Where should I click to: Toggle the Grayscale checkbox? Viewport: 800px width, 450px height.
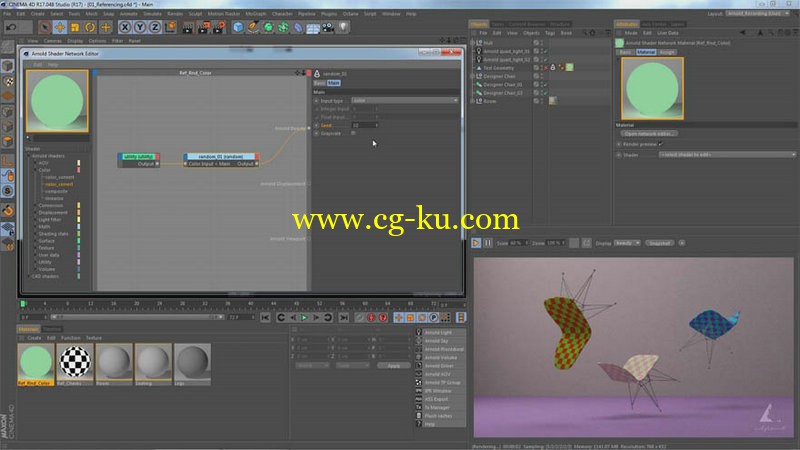[353, 133]
